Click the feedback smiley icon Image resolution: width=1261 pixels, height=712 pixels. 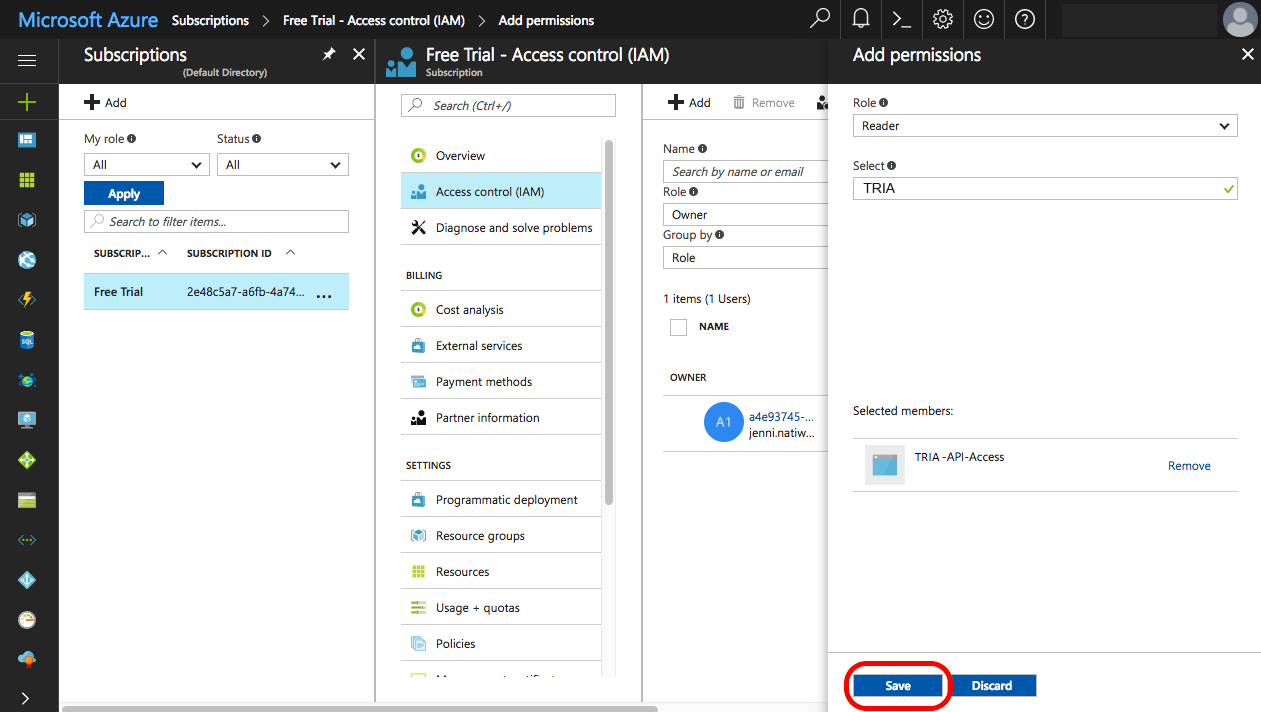tap(984, 19)
